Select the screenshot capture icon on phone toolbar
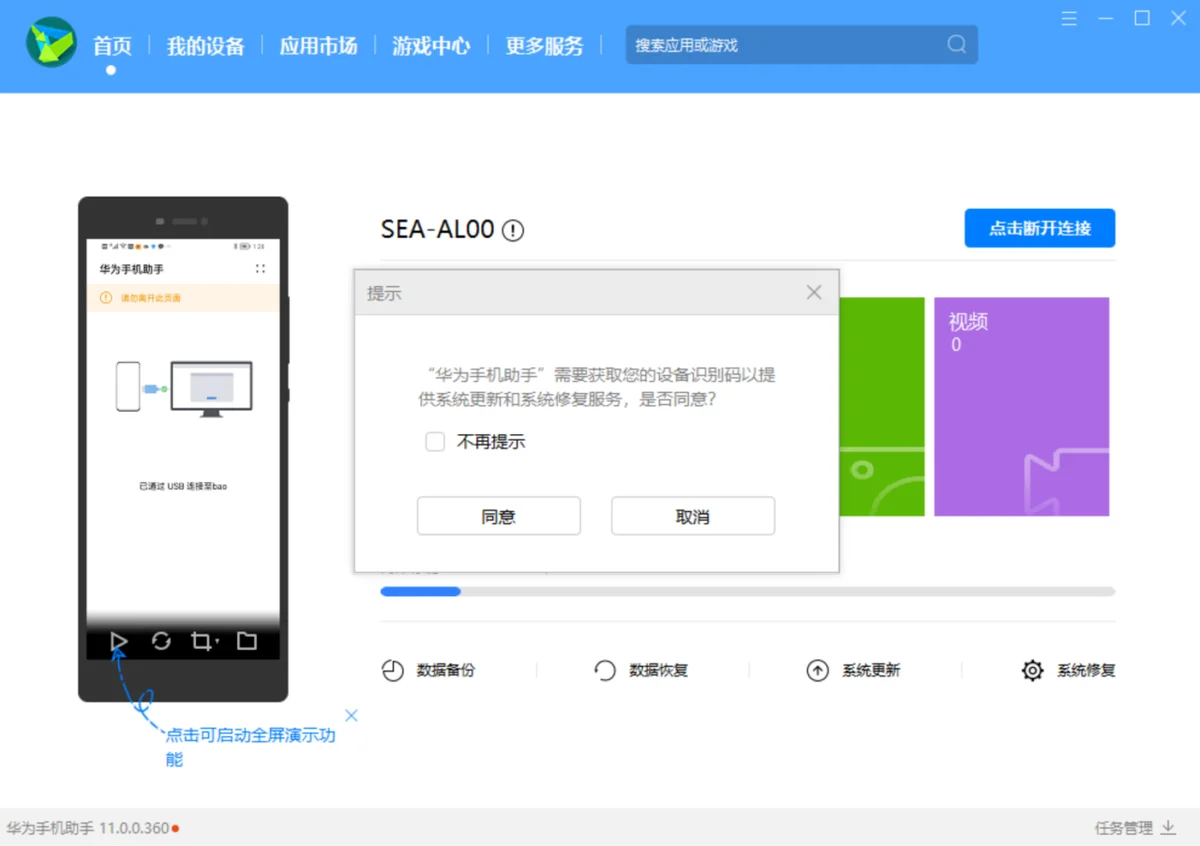This screenshot has height=846, width=1200. click(204, 643)
